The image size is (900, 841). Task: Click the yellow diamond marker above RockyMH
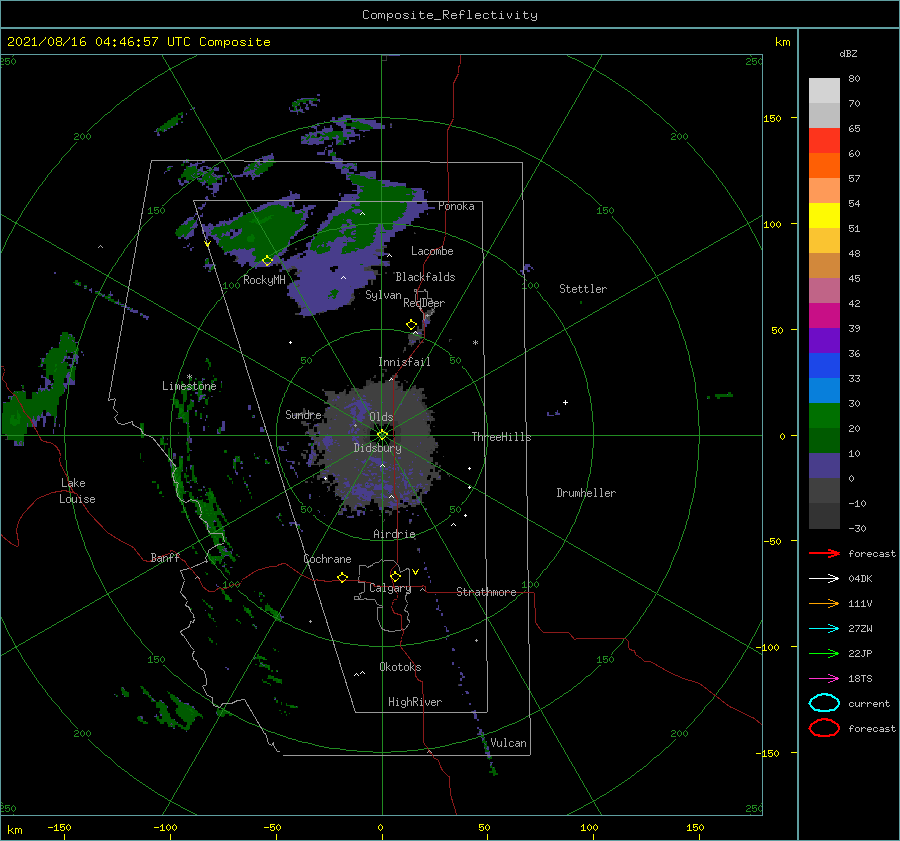click(x=267, y=261)
